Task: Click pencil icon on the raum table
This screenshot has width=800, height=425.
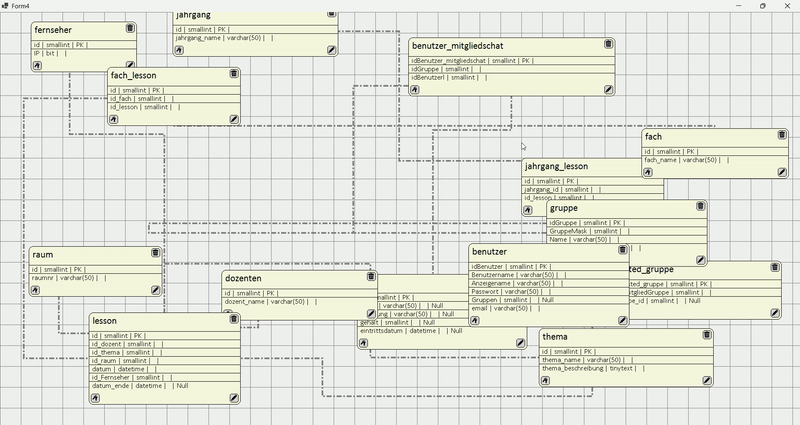Action: click(x=155, y=290)
